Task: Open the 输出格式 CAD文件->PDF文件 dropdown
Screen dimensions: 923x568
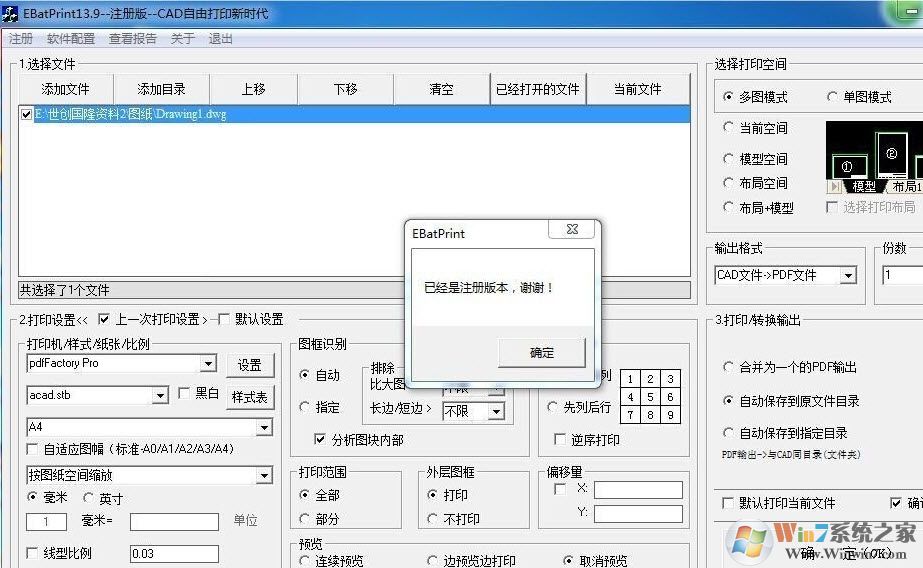Action: tap(848, 275)
